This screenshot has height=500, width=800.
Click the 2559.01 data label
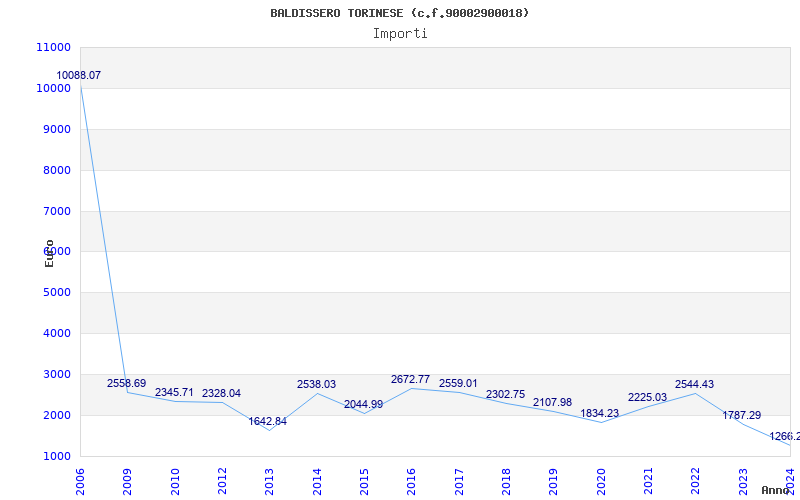(x=459, y=383)
